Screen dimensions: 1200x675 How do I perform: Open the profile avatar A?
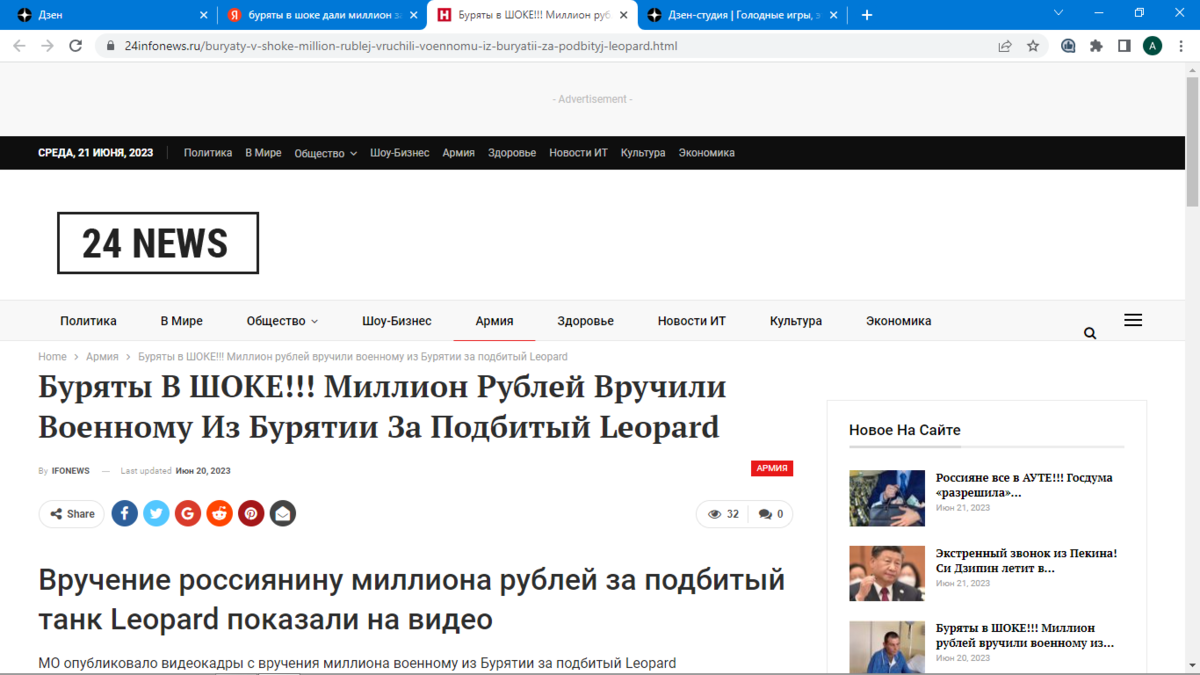[1152, 46]
